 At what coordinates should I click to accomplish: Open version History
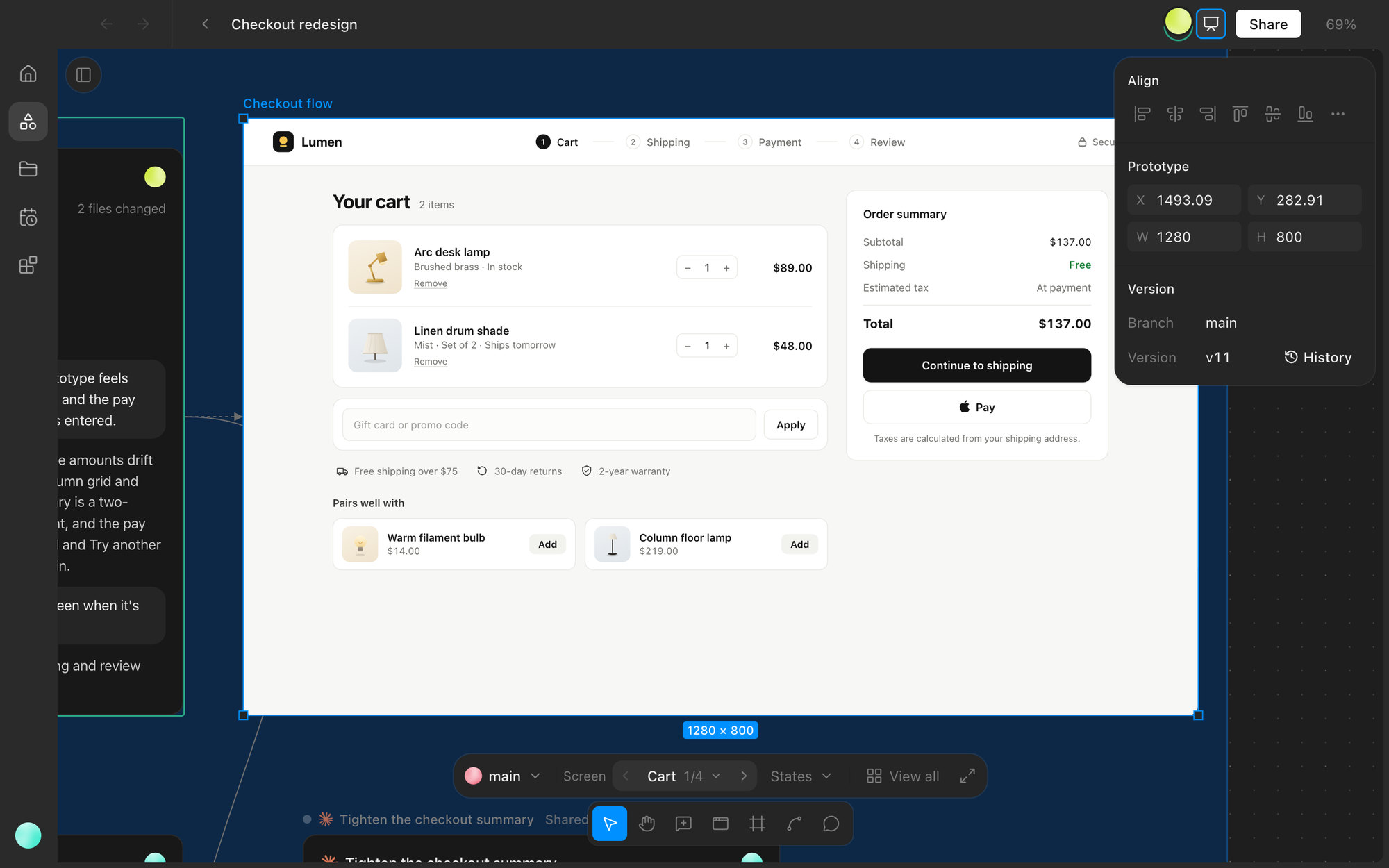(x=1317, y=358)
